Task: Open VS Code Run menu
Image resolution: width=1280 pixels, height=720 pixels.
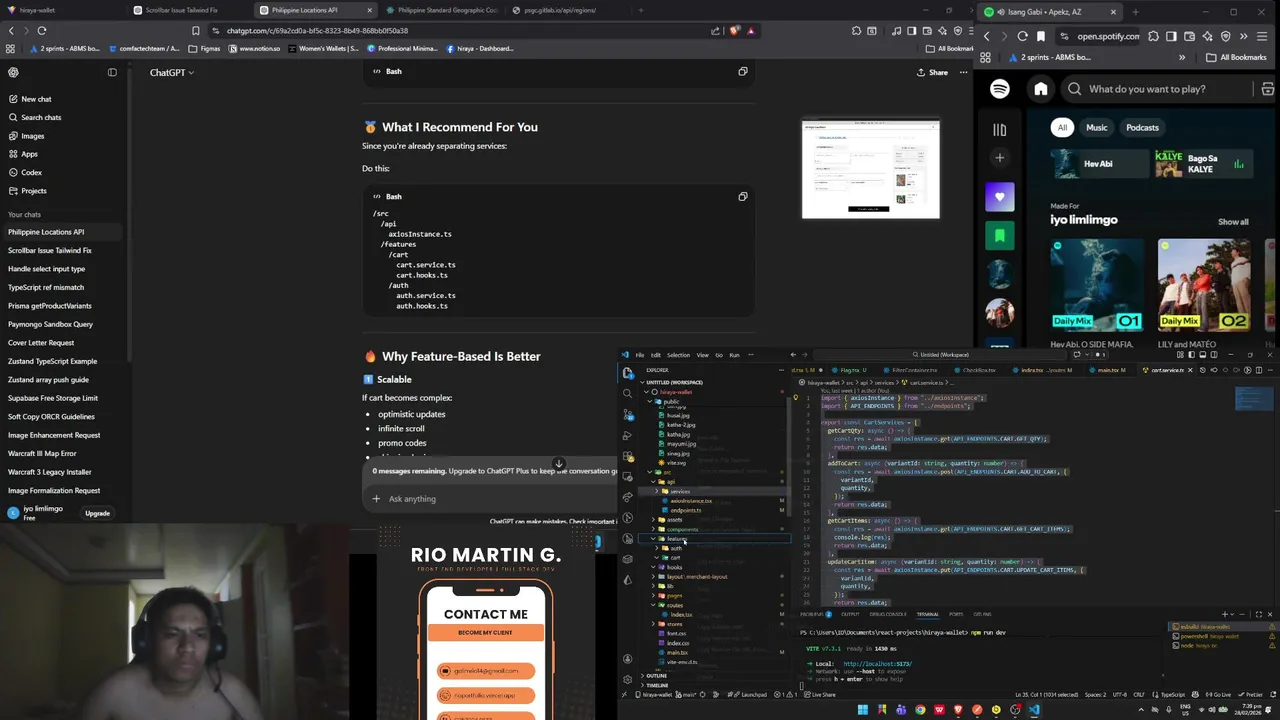Action: (x=734, y=355)
